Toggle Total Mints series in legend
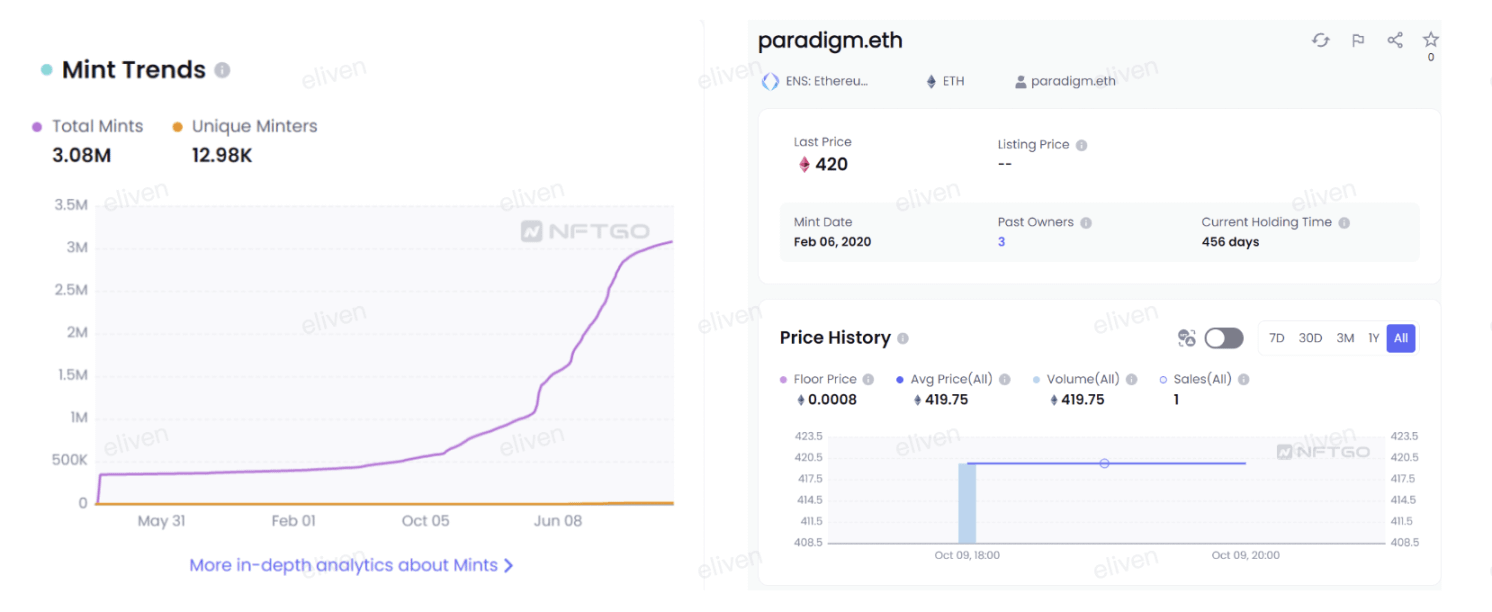This screenshot has width=1492, height=612. 88,126
